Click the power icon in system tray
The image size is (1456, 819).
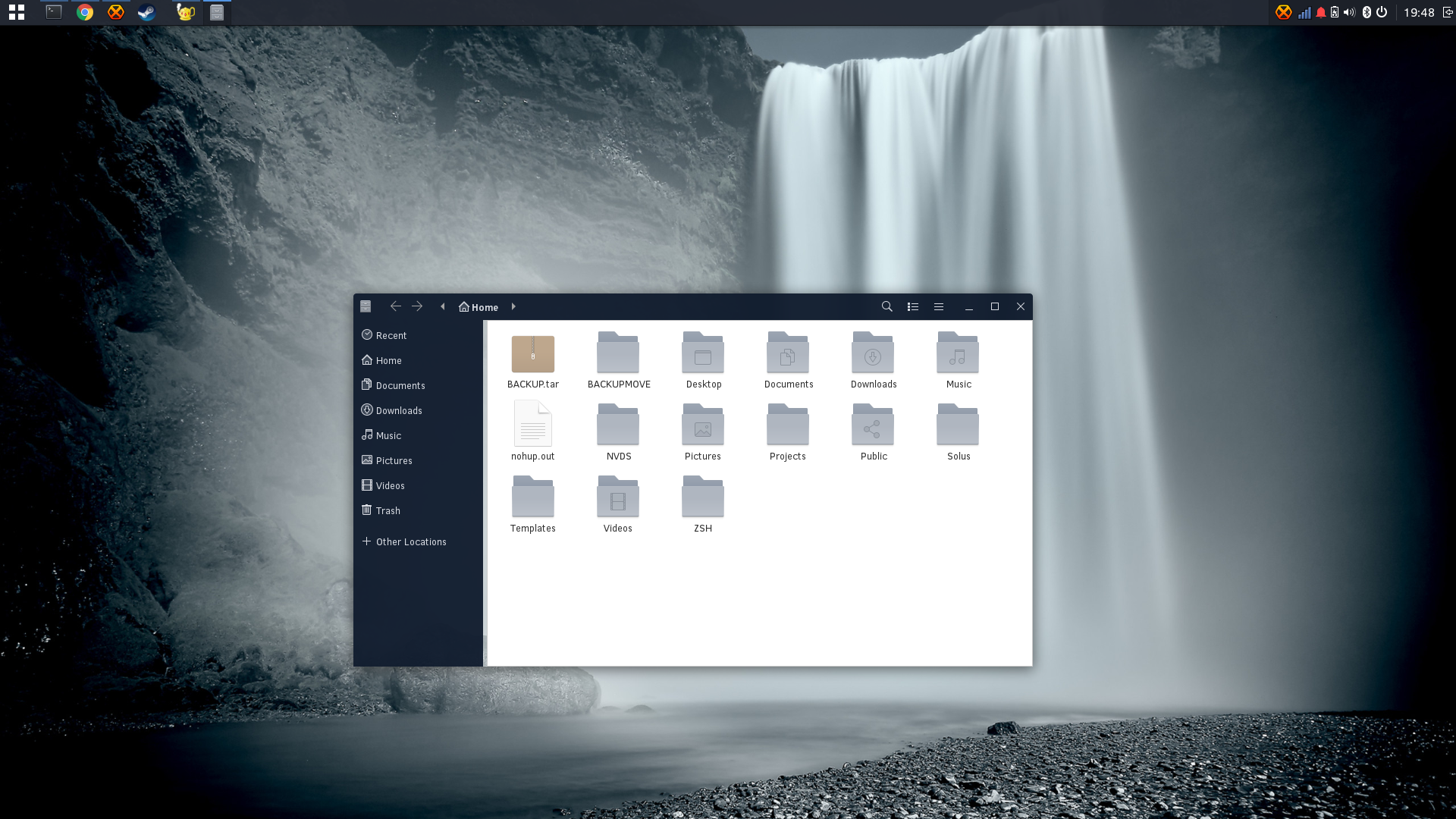point(1382,12)
